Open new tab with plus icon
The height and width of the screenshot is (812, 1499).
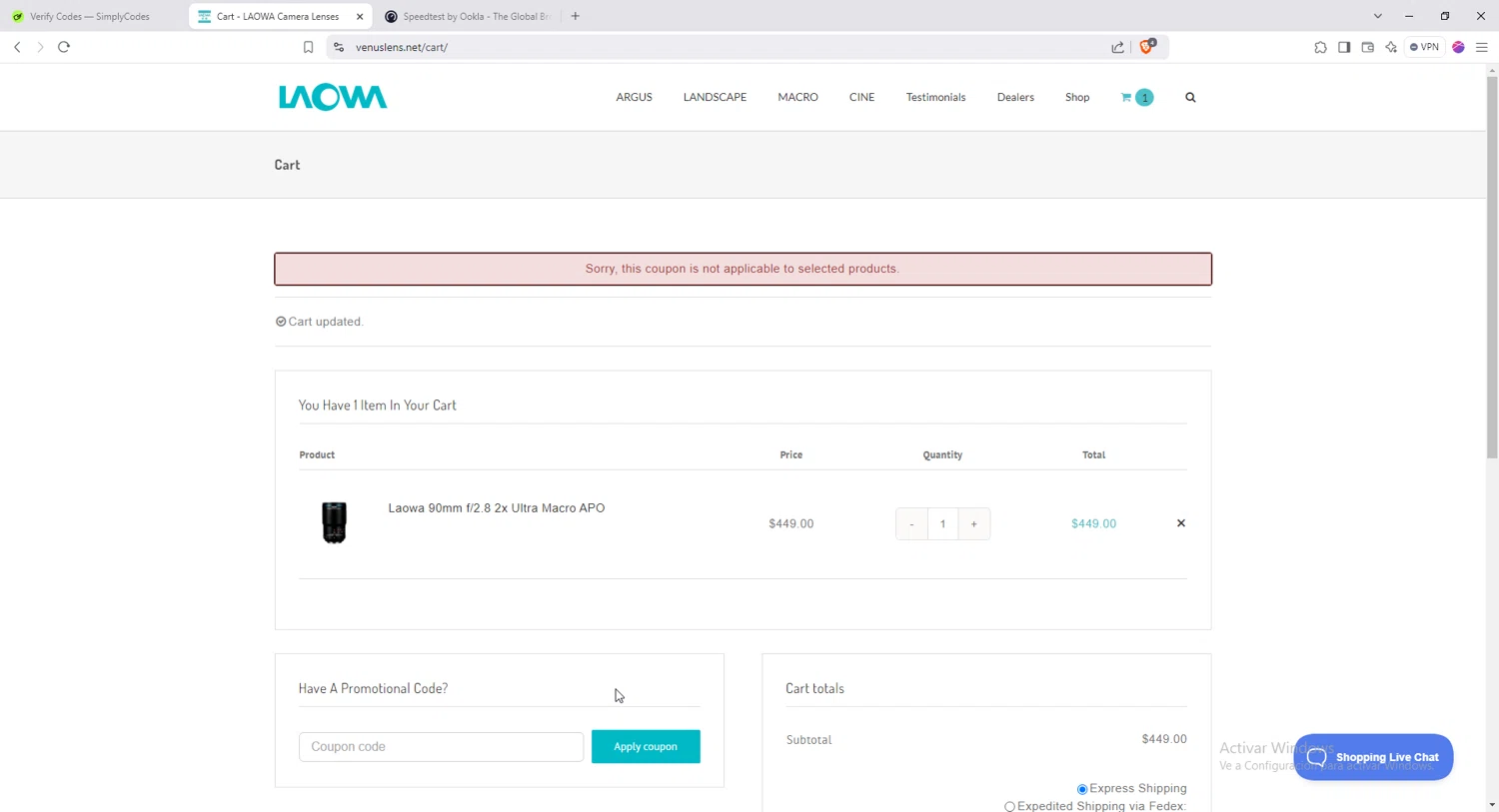(x=576, y=16)
